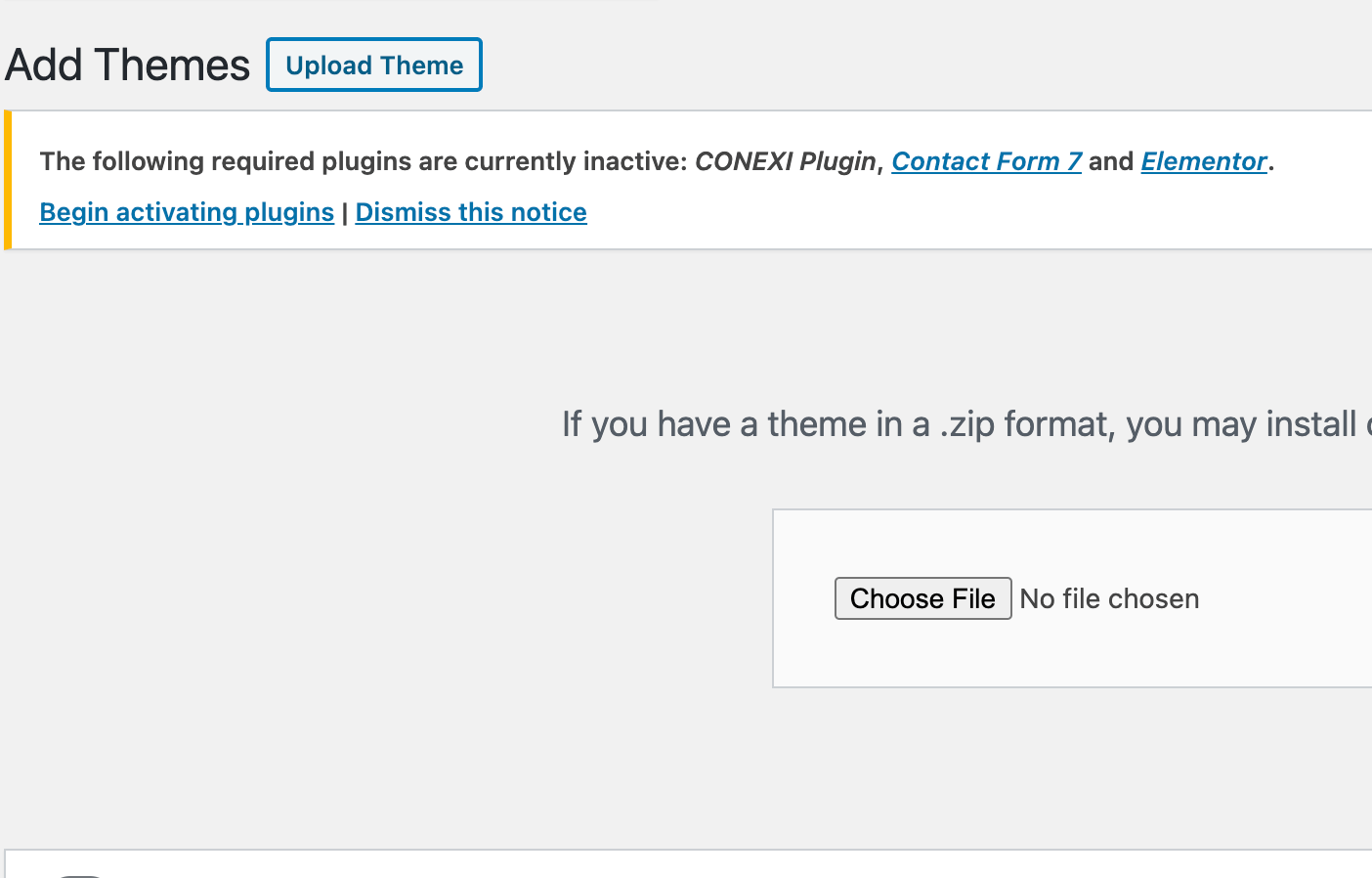Click the 'No file chosen' label

click(x=1109, y=598)
